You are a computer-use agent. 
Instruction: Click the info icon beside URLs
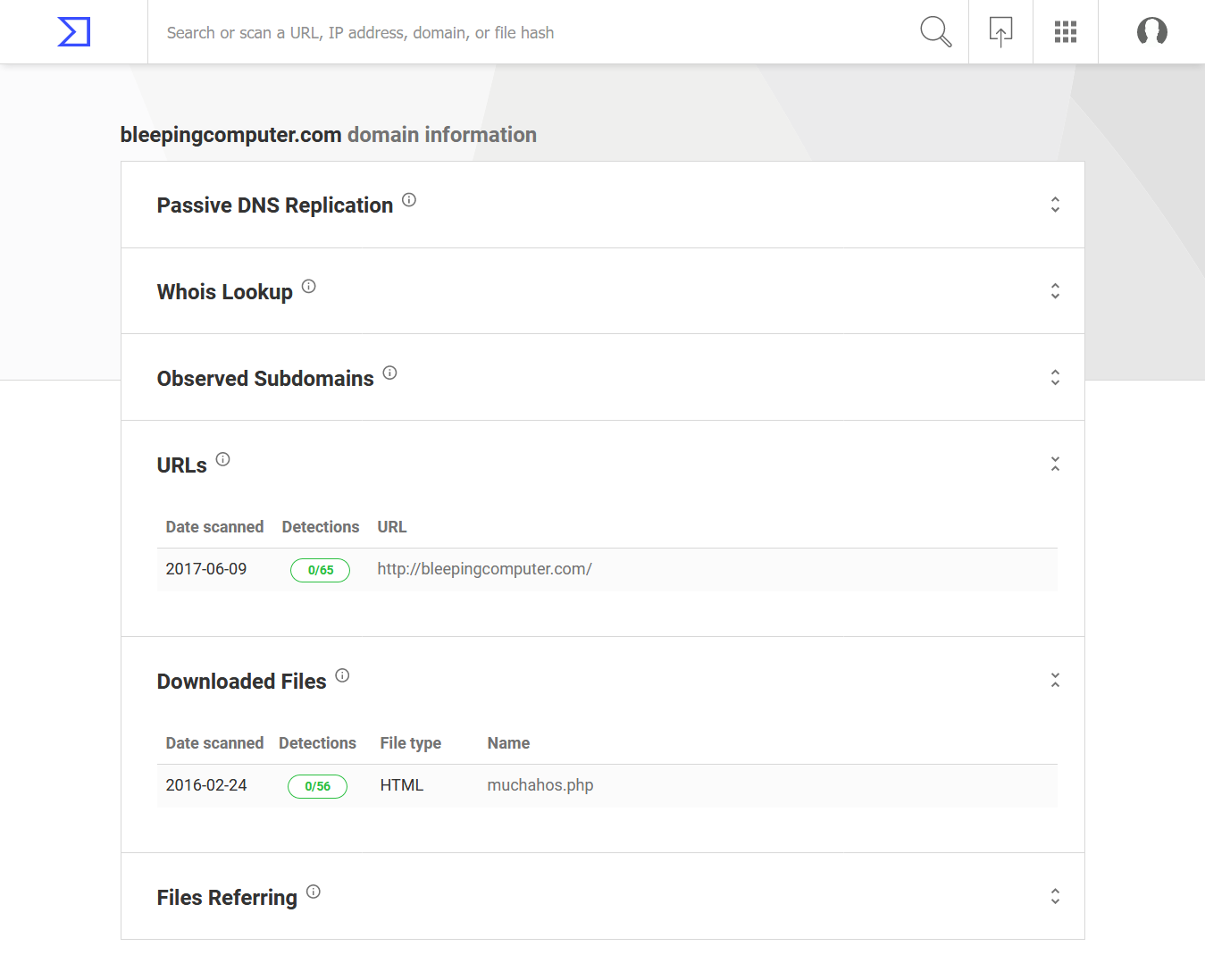pyautogui.click(x=222, y=459)
